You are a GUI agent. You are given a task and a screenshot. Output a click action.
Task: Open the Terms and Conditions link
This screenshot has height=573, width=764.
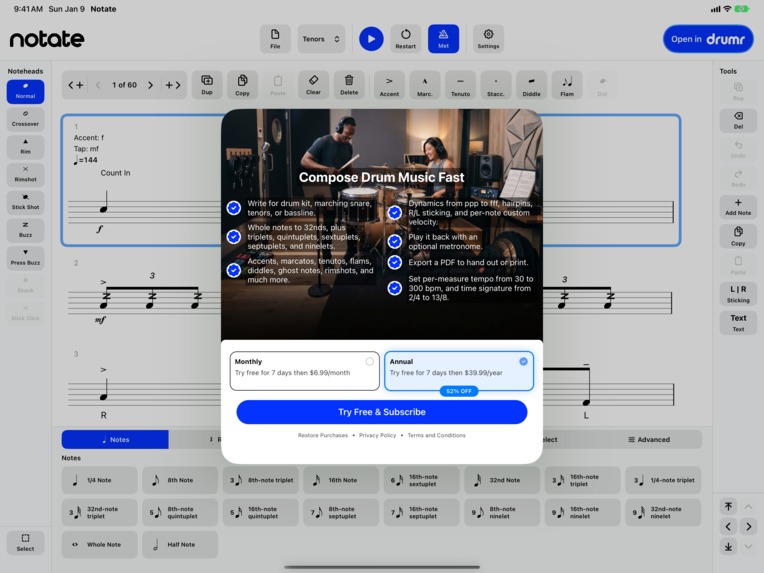[x=436, y=436]
